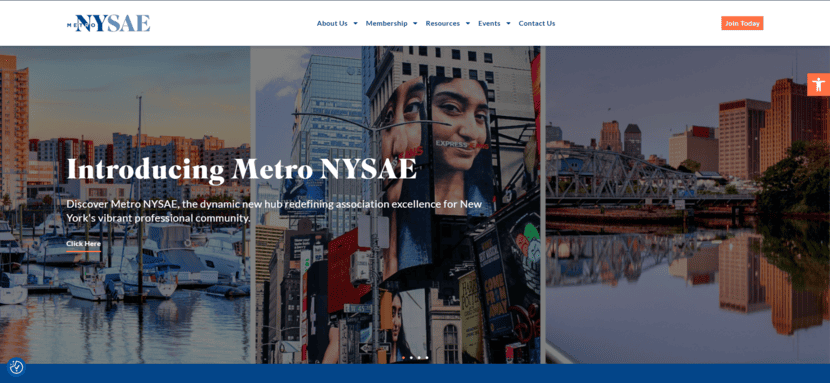
Task: Select the fourth slider dot
Action: click(x=427, y=358)
